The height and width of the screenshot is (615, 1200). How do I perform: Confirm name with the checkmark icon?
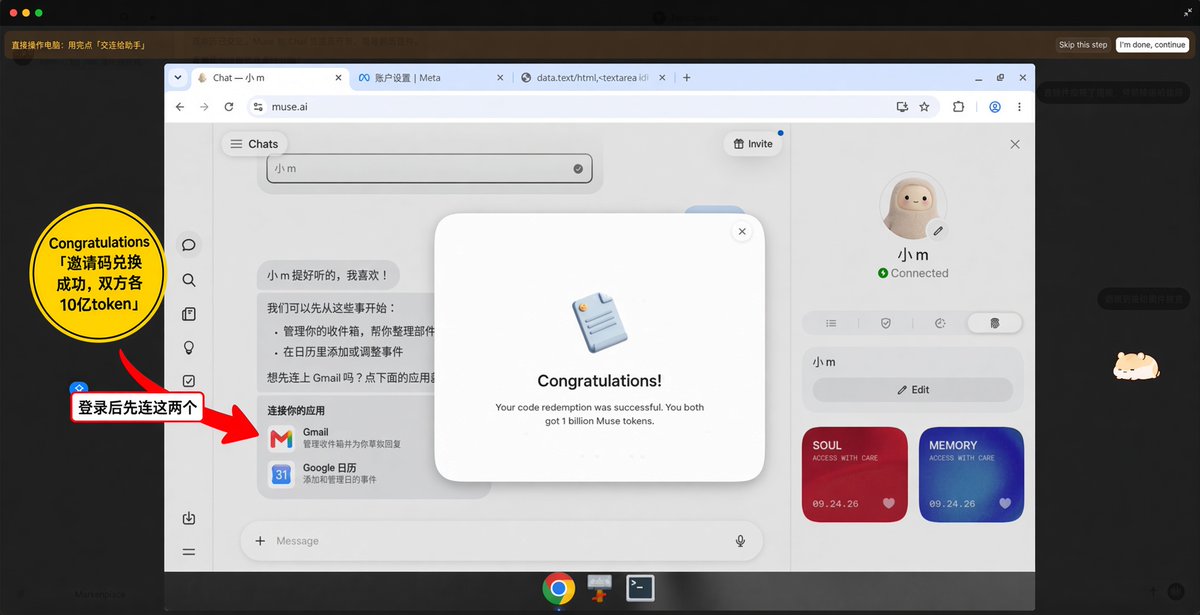point(577,169)
